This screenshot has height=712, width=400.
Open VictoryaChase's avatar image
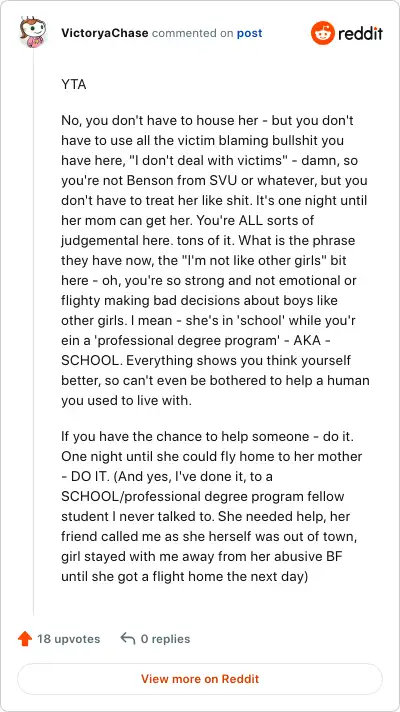coord(33,32)
